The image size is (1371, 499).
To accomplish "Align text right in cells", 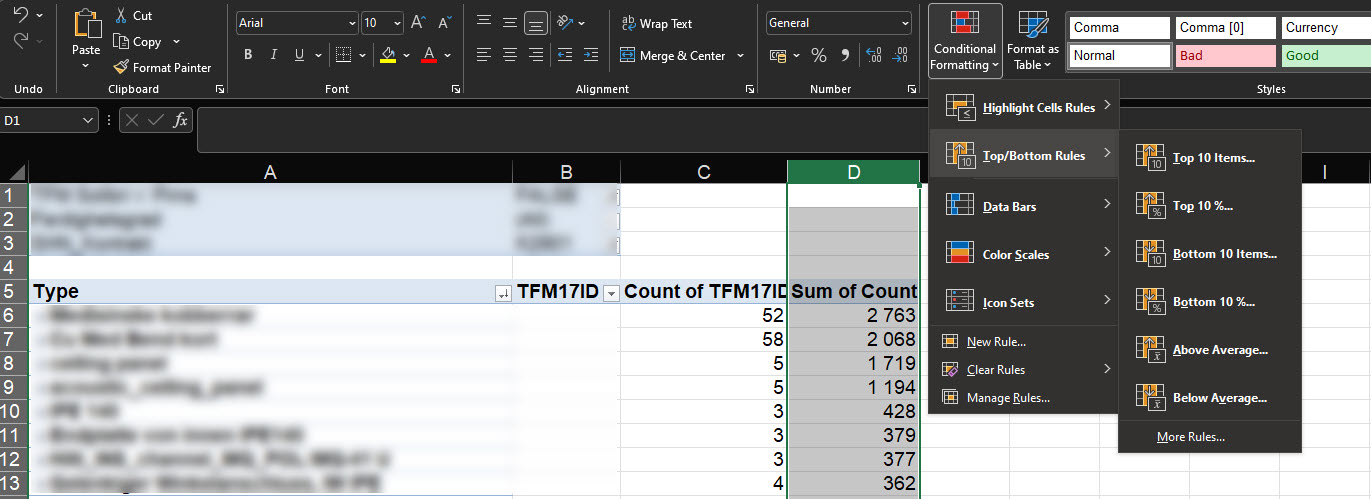I will pos(535,55).
